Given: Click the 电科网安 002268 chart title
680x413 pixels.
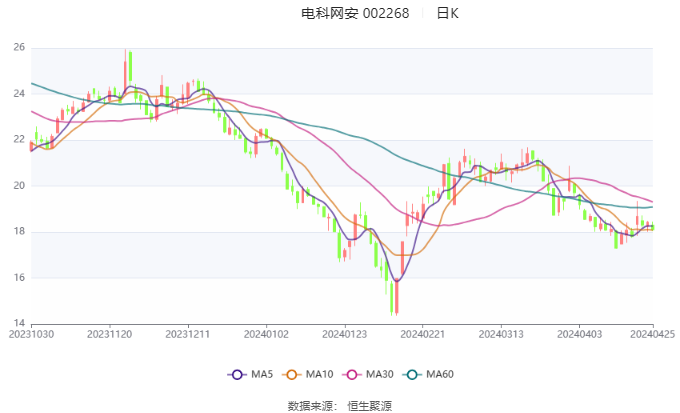Looking at the screenshot, I should pyautogui.click(x=355, y=14).
